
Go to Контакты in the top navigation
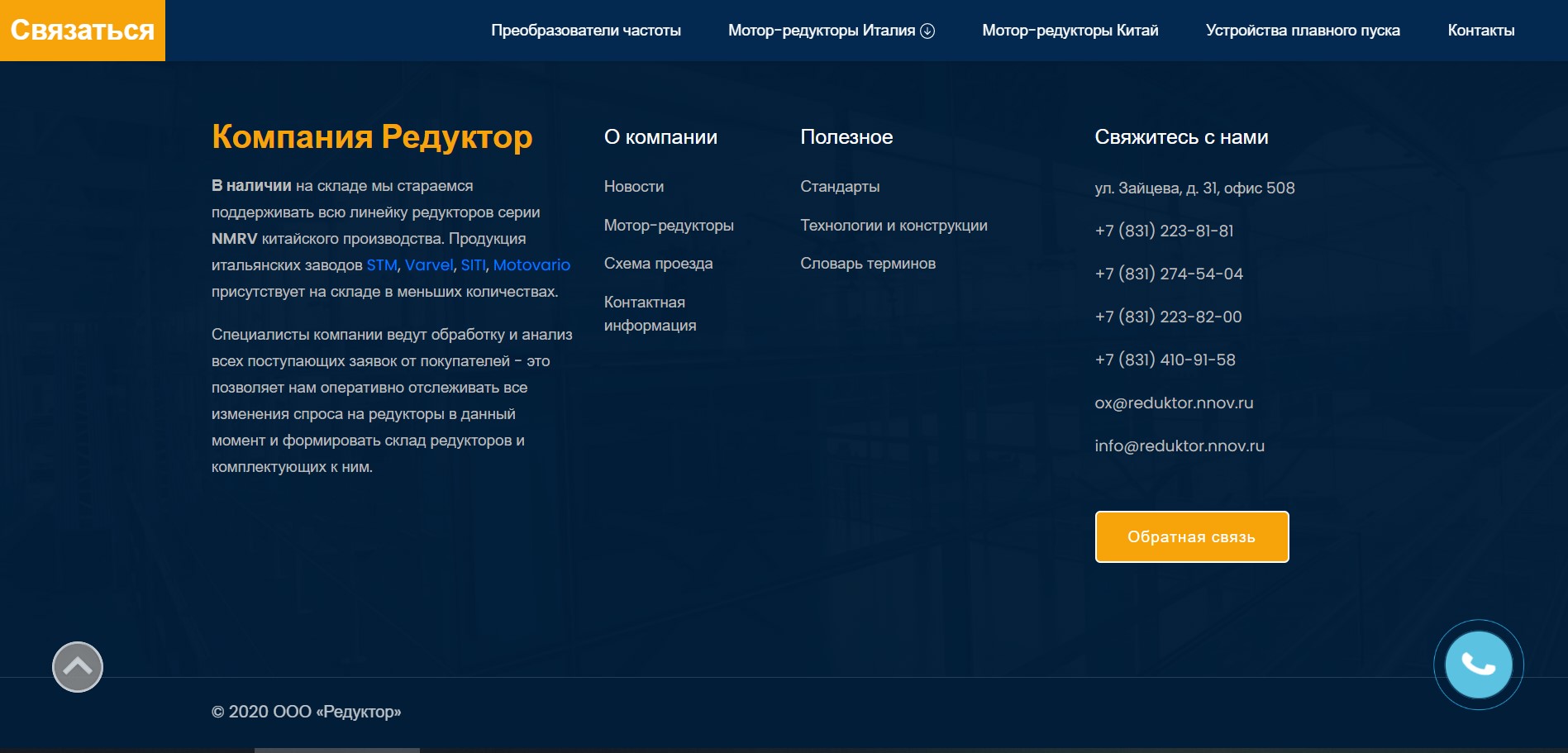pyautogui.click(x=1481, y=31)
